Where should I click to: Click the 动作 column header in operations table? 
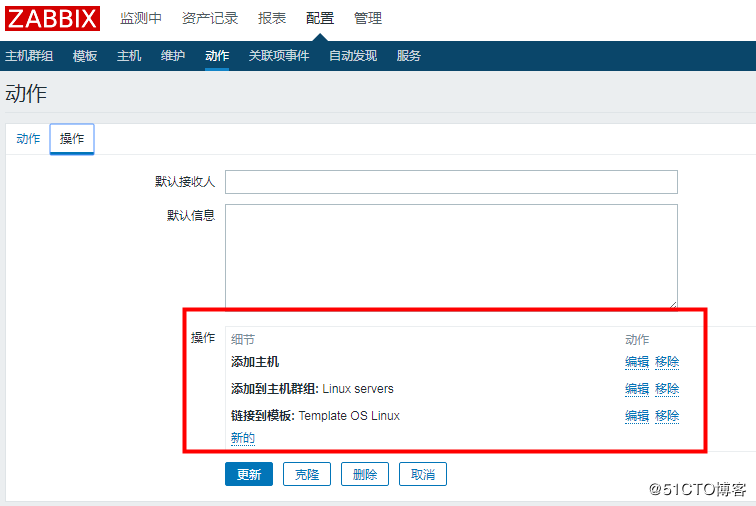[637, 340]
